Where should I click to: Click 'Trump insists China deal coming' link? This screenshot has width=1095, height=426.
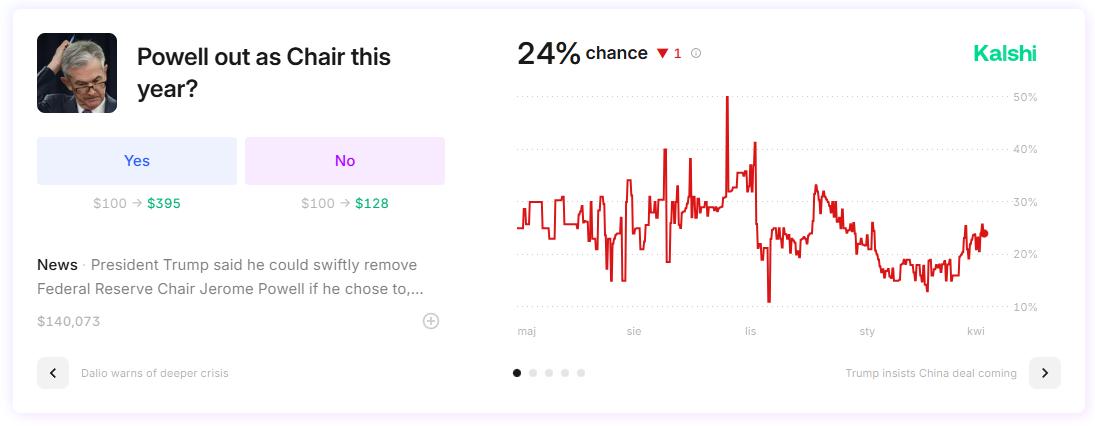[x=931, y=373]
